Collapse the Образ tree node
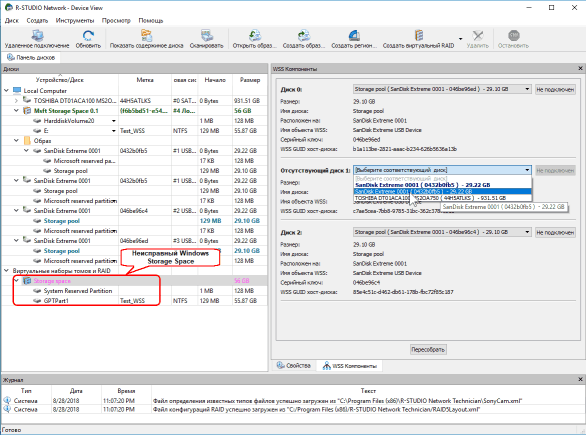The image size is (586, 435). [x=16, y=141]
